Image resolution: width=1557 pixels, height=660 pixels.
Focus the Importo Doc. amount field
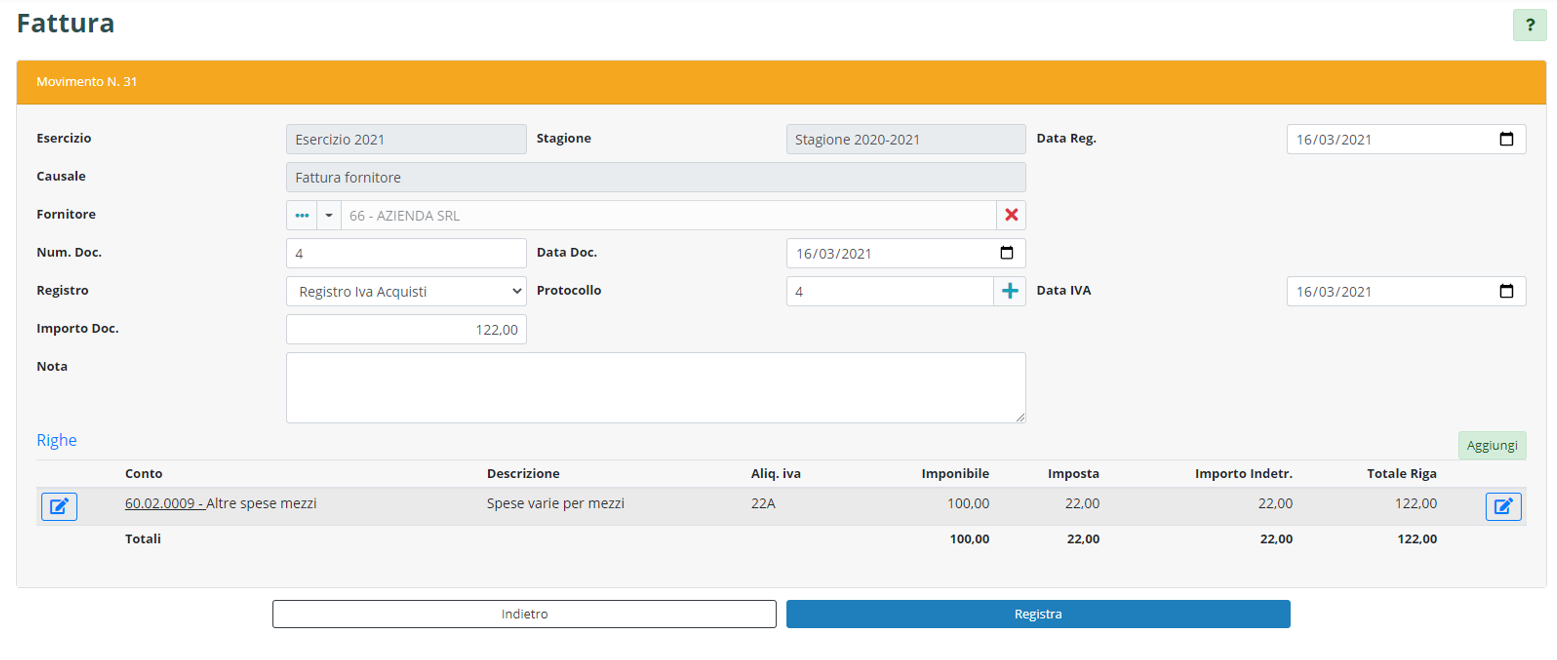406,329
